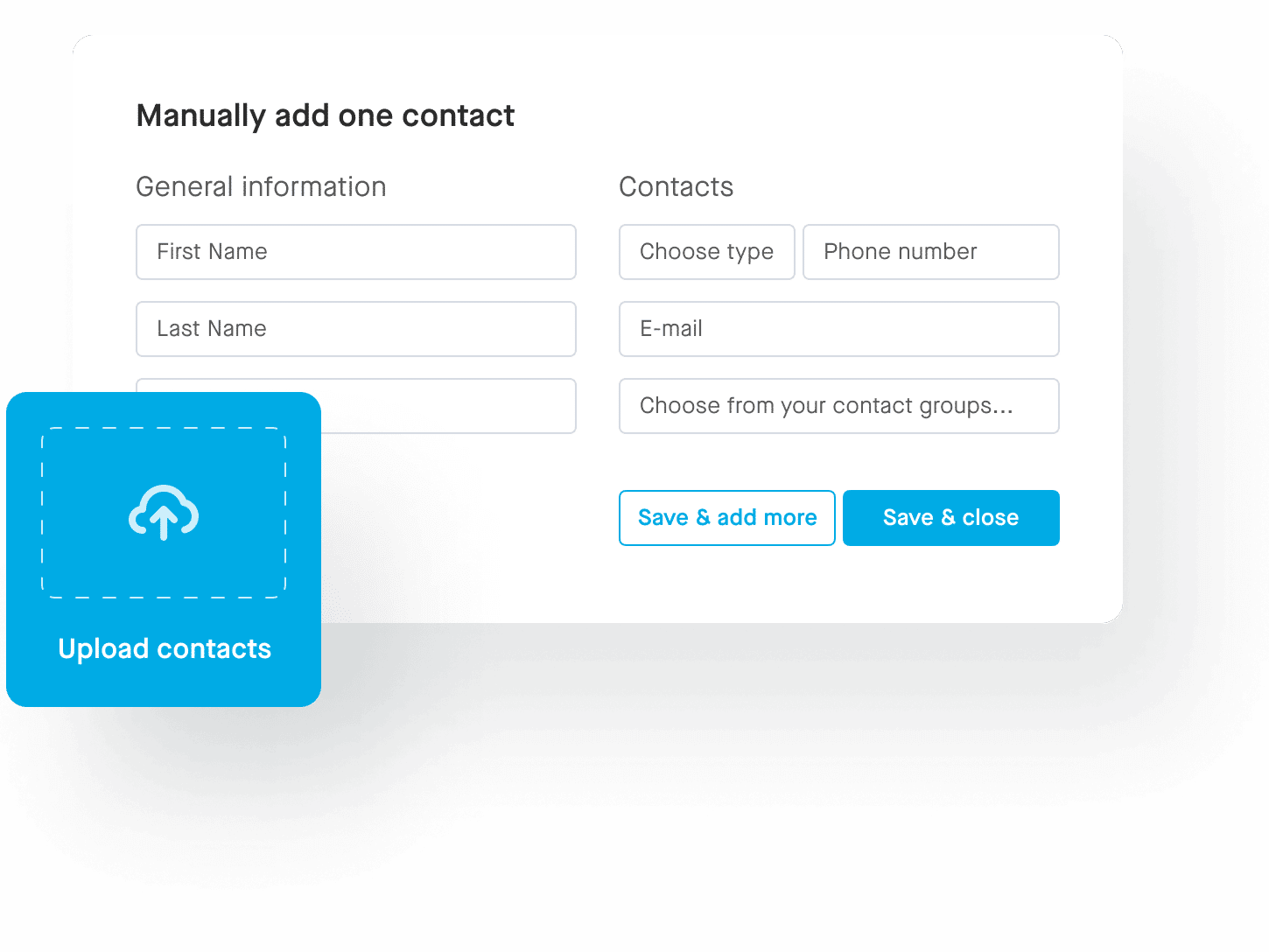Viewport: 1269px width, 952px height.
Task: Click the Phone number input field
Action: point(930,252)
